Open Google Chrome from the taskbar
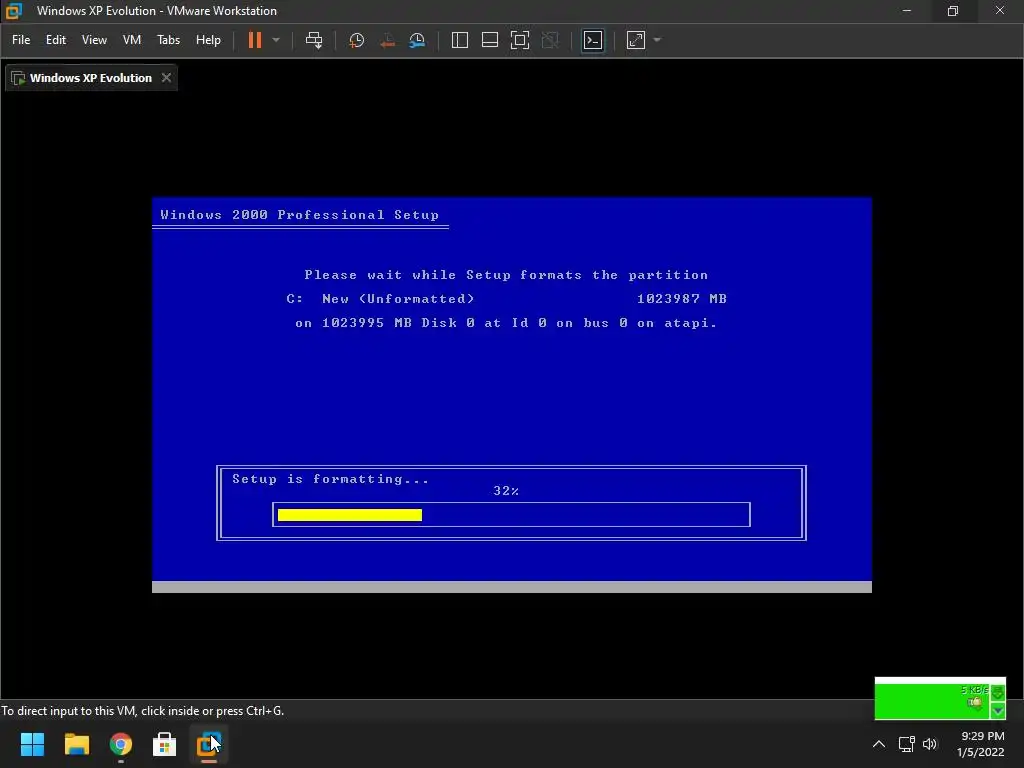The width and height of the screenshot is (1024, 768). [121, 744]
